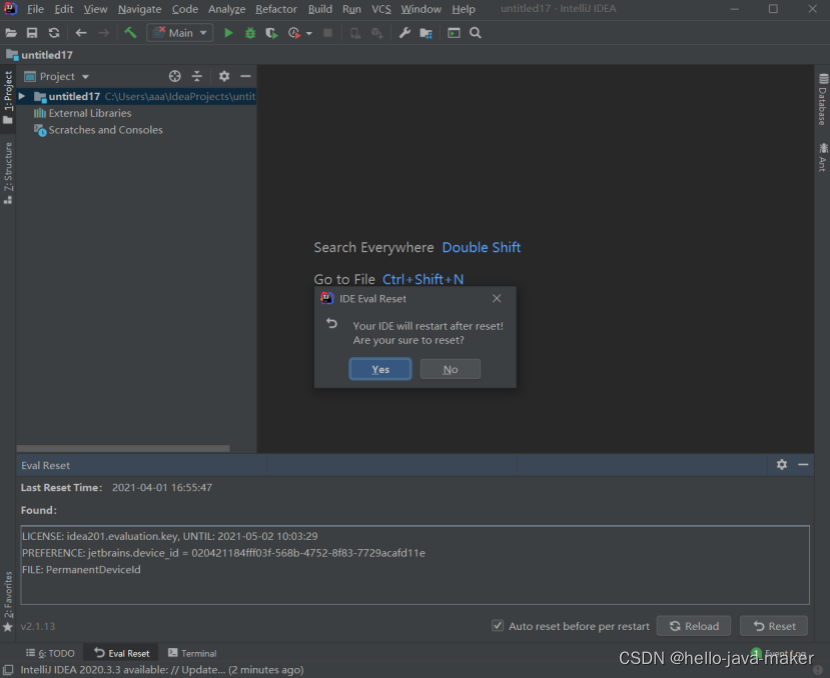Build project with the green hammer icon
Viewport: 830px width, 678px height.
pos(130,33)
